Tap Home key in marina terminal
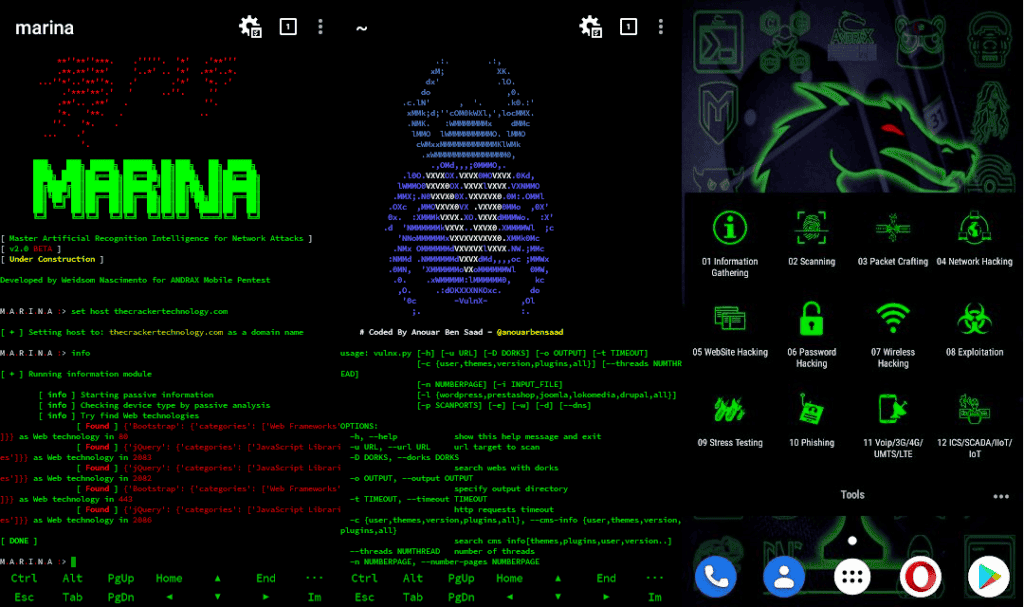 coord(169,578)
